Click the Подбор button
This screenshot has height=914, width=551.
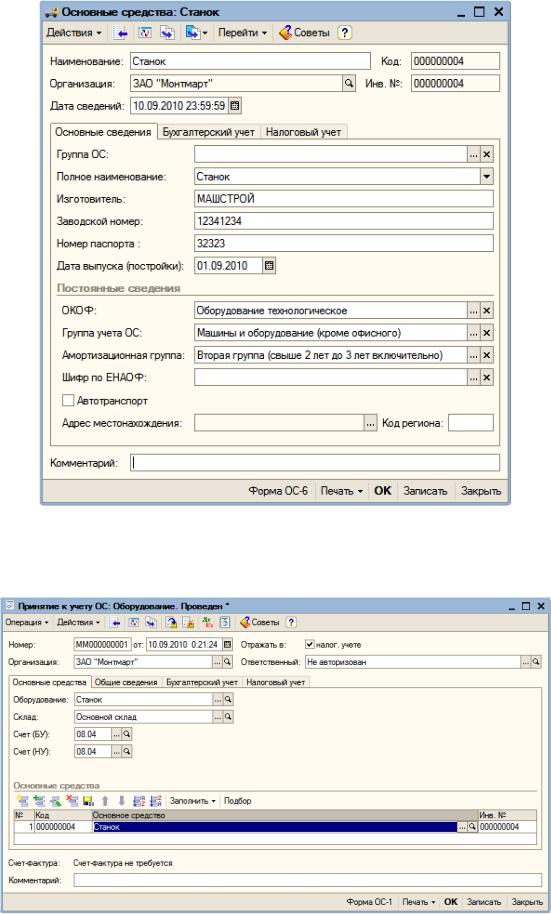[238, 801]
